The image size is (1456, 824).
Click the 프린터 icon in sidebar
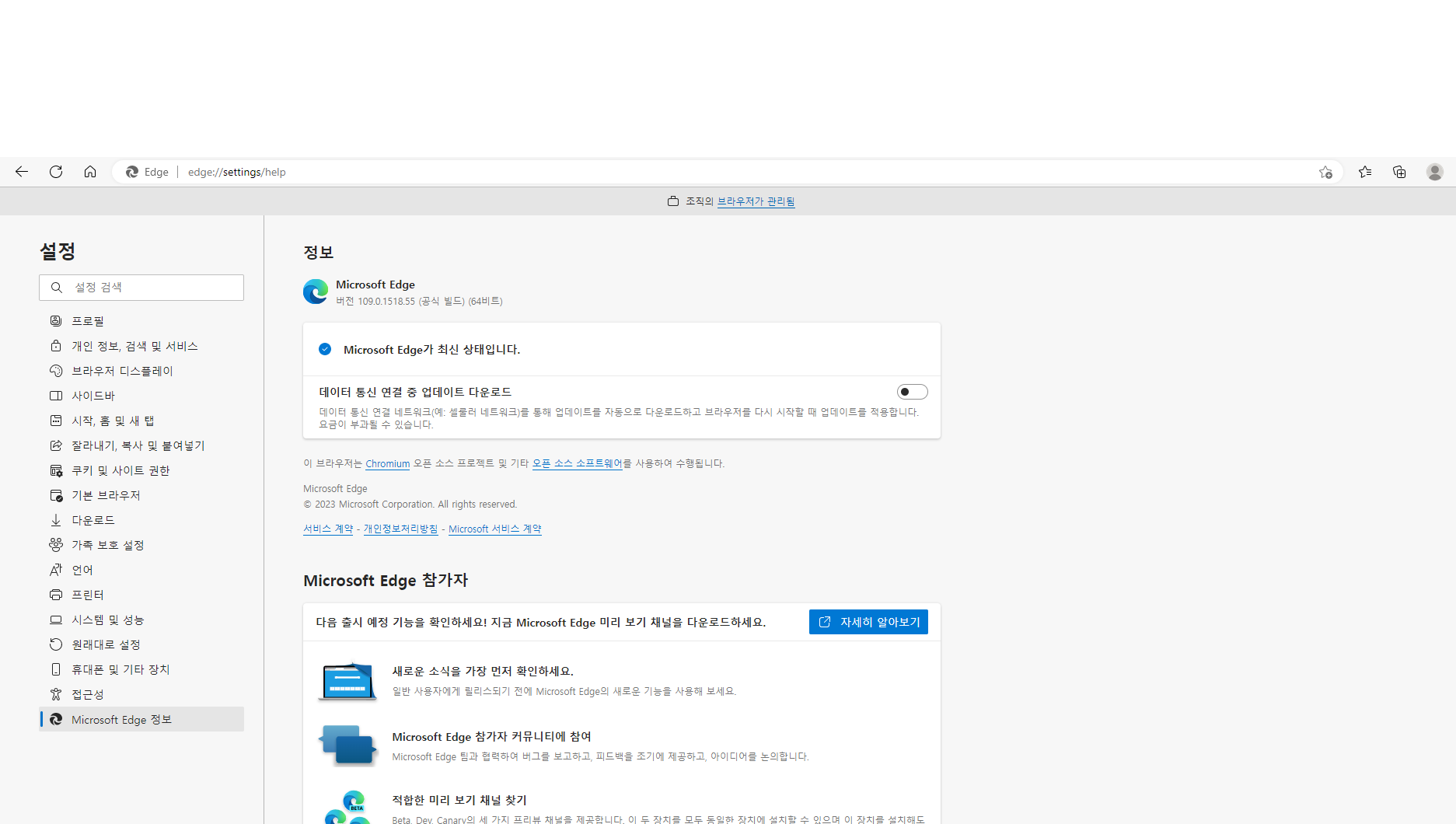click(x=56, y=595)
